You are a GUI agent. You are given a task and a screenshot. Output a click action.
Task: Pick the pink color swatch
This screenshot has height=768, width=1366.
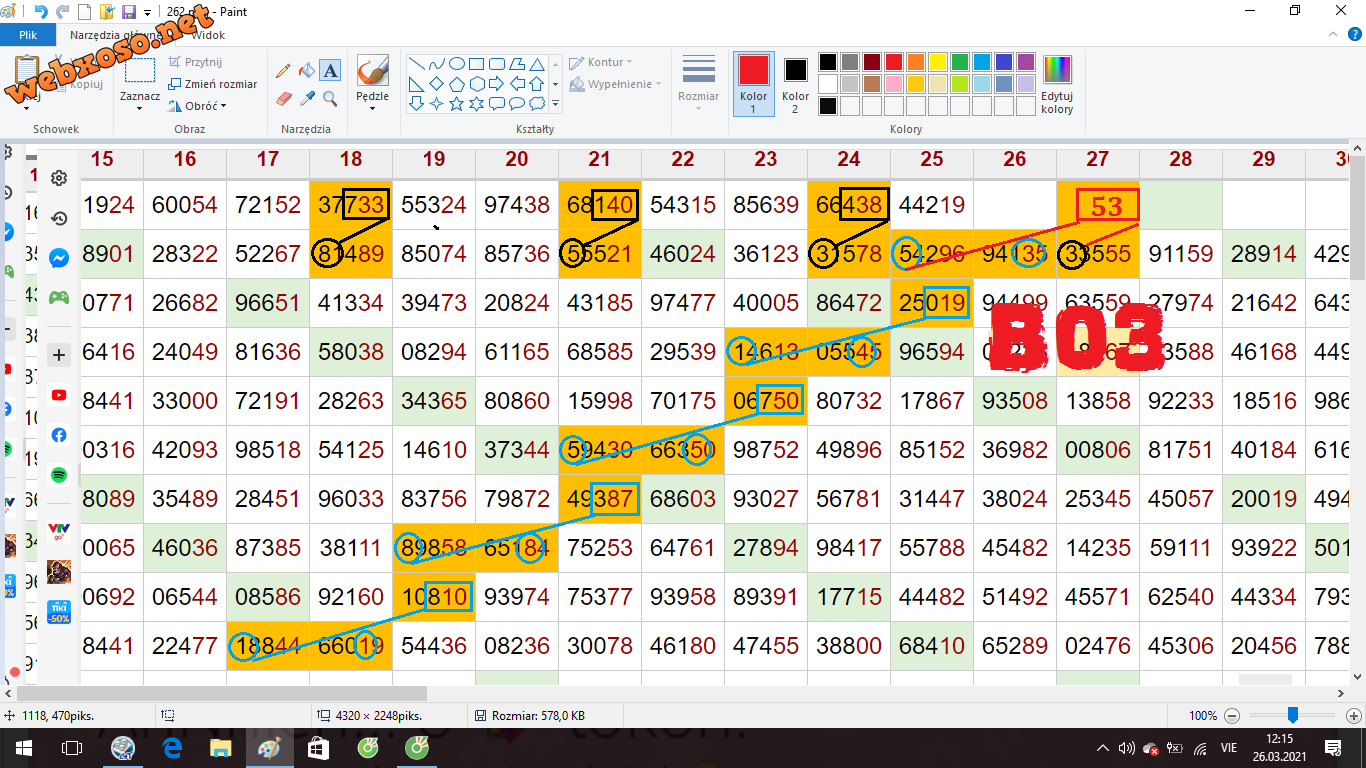(x=893, y=83)
